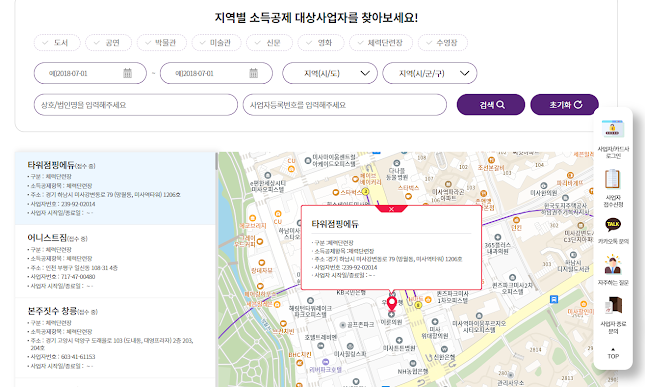Screen dimensions: 645x387
Task: Click the red location pin on the map
Action: (392, 304)
